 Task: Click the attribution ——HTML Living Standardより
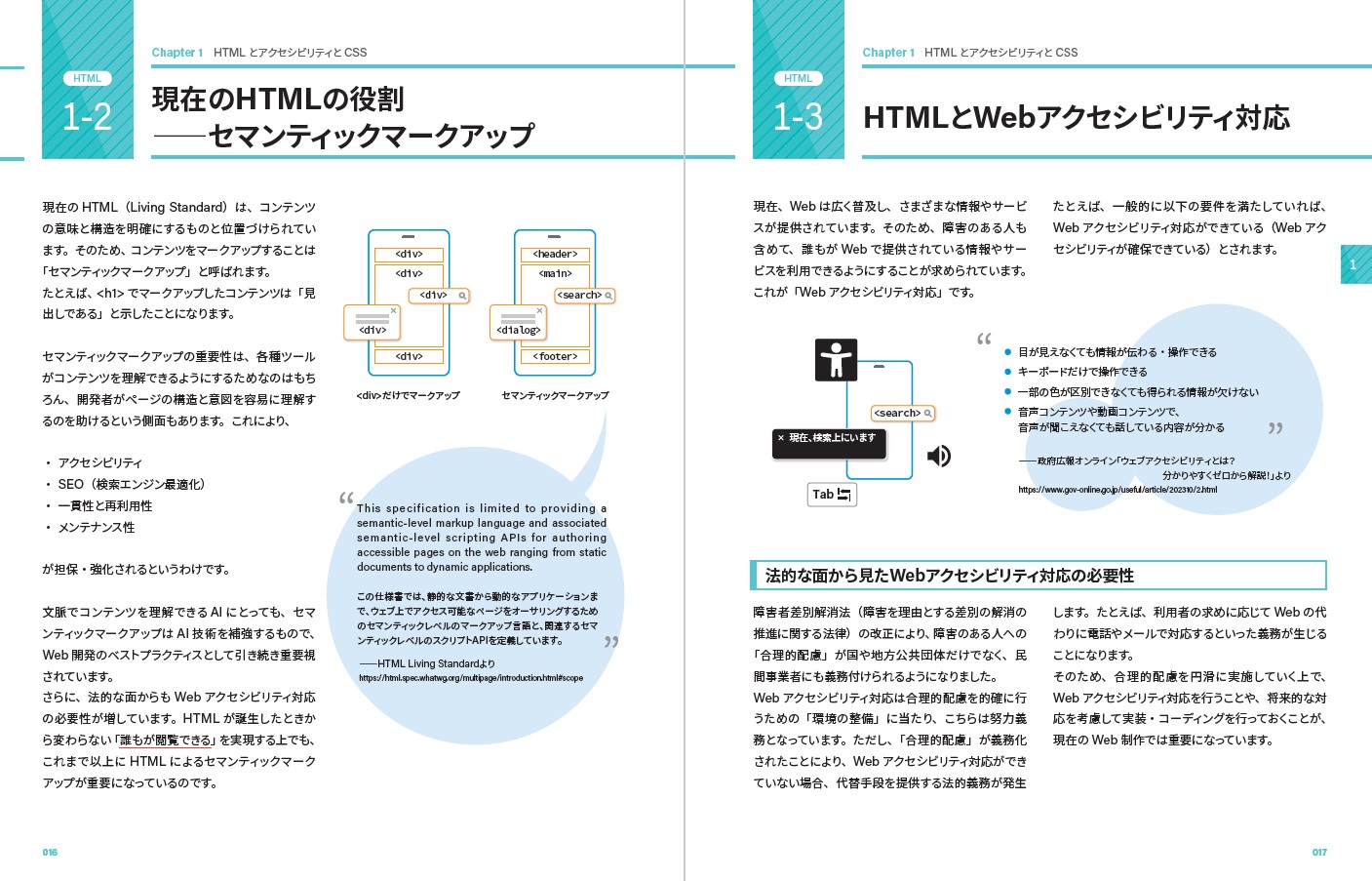(427, 663)
